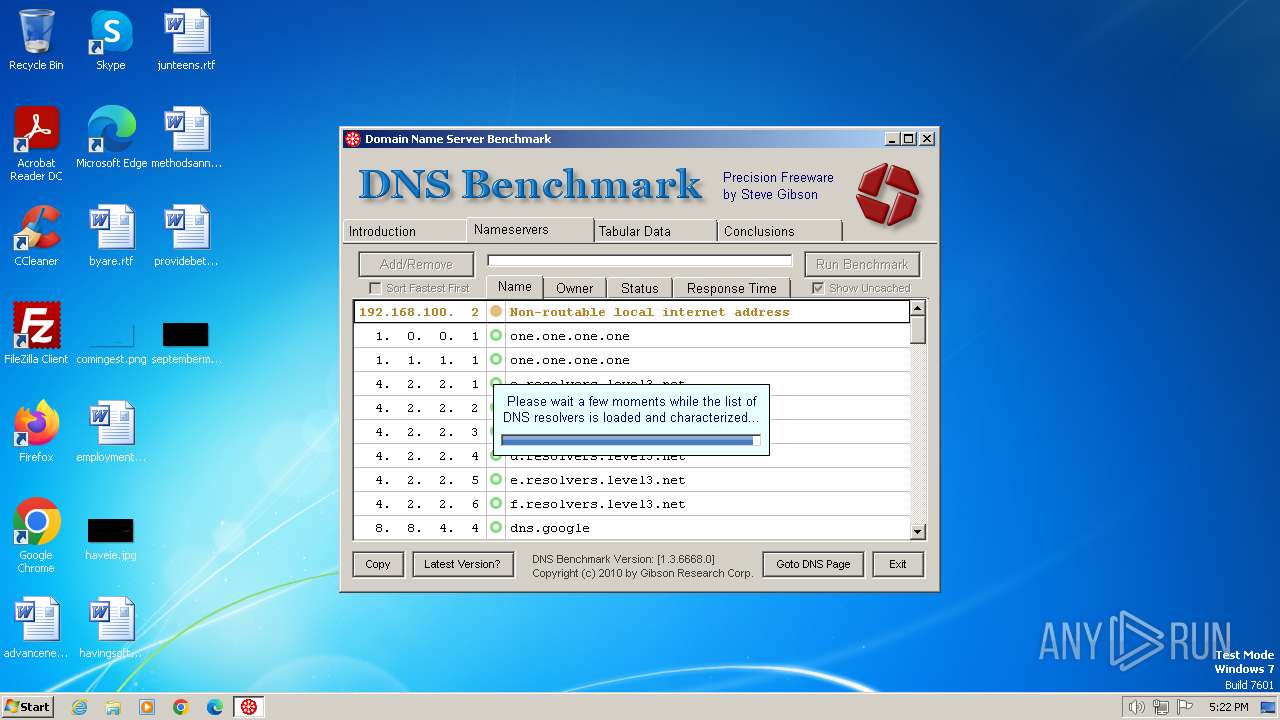Image resolution: width=1280 pixels, height=720 pixels.
Task: Launch Firefox from the desktop
Action: pyautogui.click(x=36, y=431)
